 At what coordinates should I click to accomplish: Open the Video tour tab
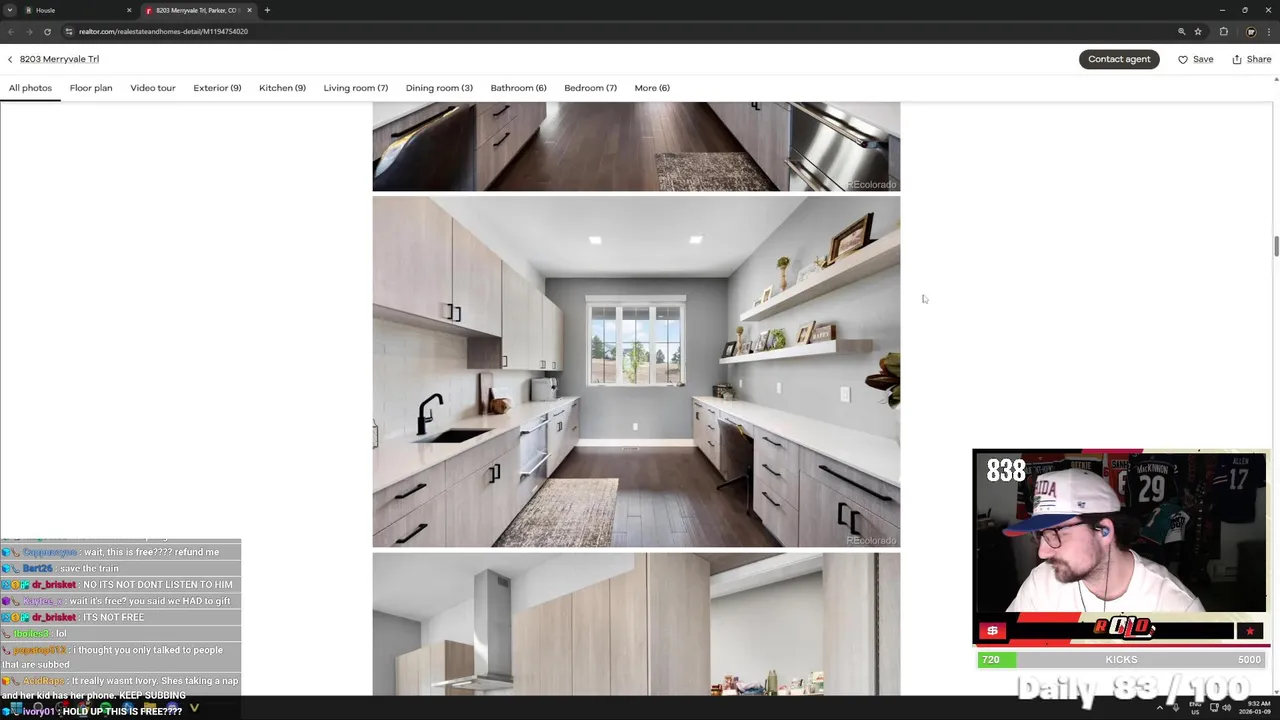153,88
